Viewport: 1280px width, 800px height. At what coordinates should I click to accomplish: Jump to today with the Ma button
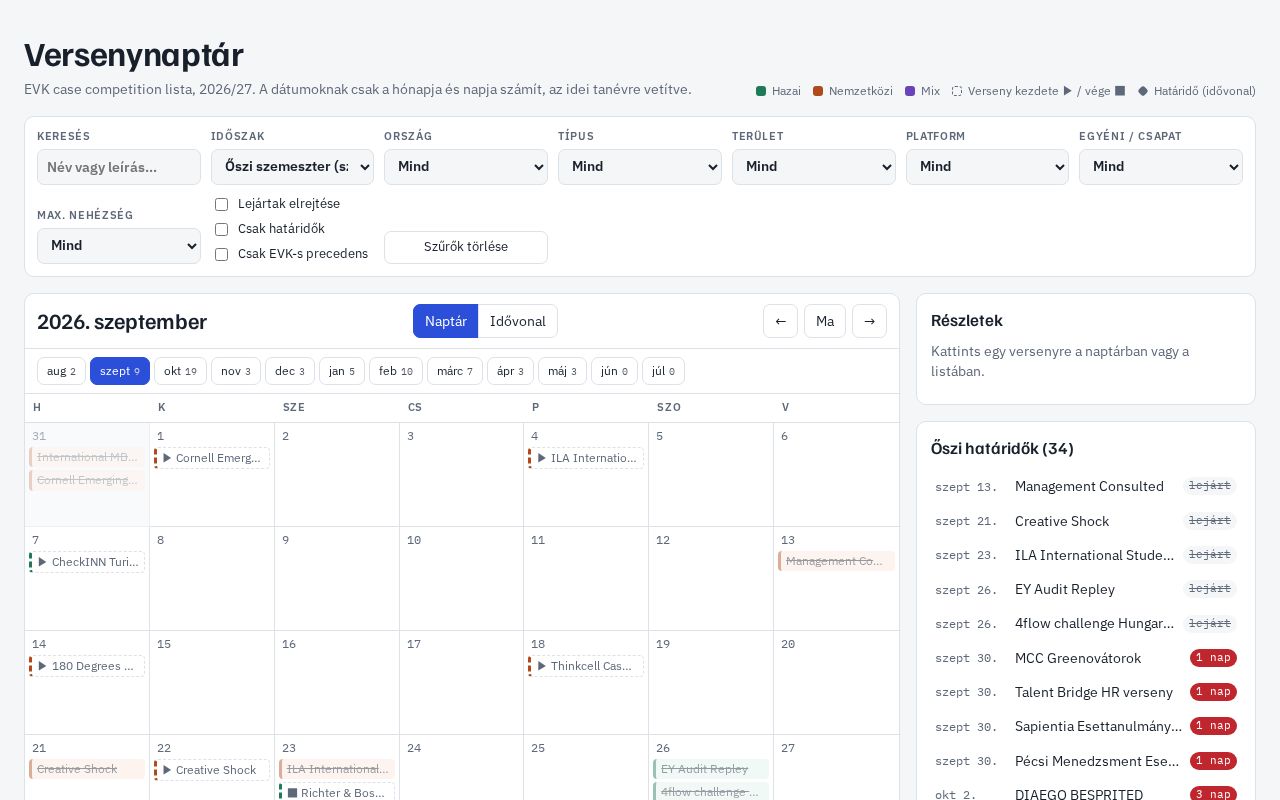pos(825,321)
